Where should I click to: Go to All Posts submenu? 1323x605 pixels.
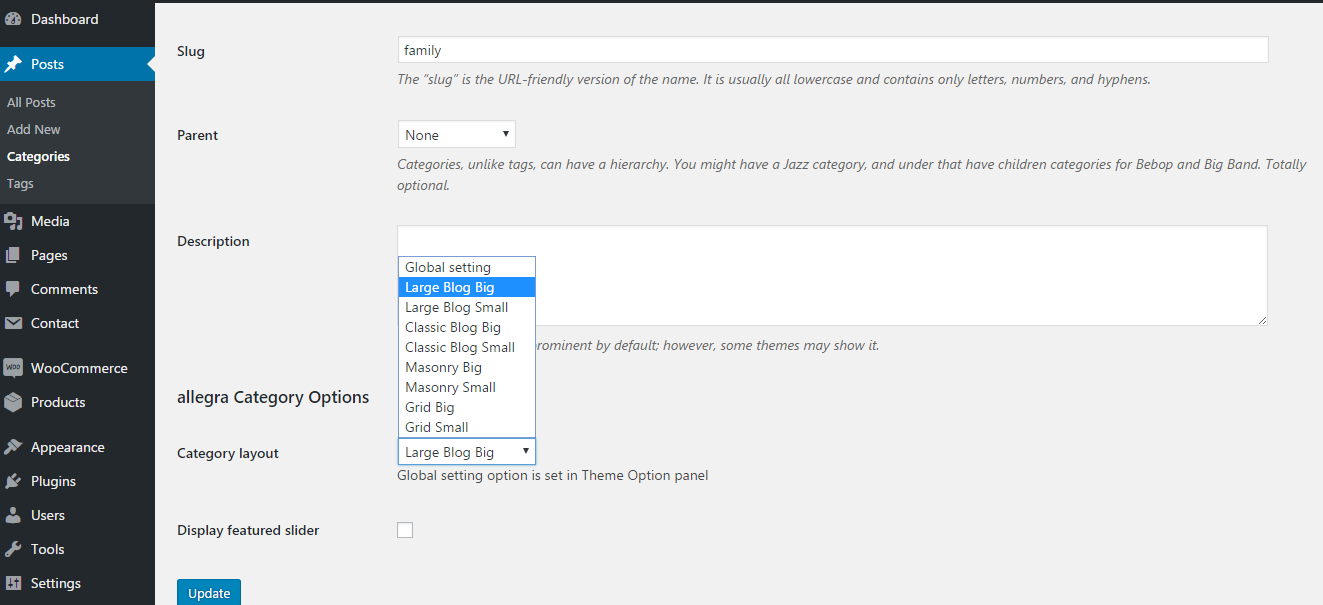[x=31, y=102]
